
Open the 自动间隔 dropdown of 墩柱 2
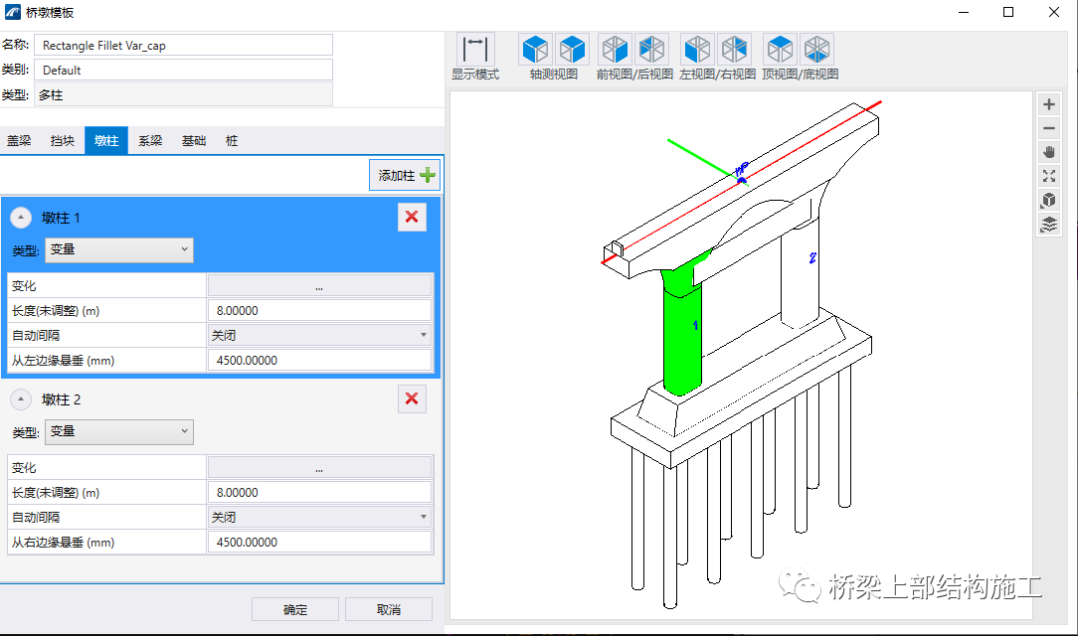point(320,517)
